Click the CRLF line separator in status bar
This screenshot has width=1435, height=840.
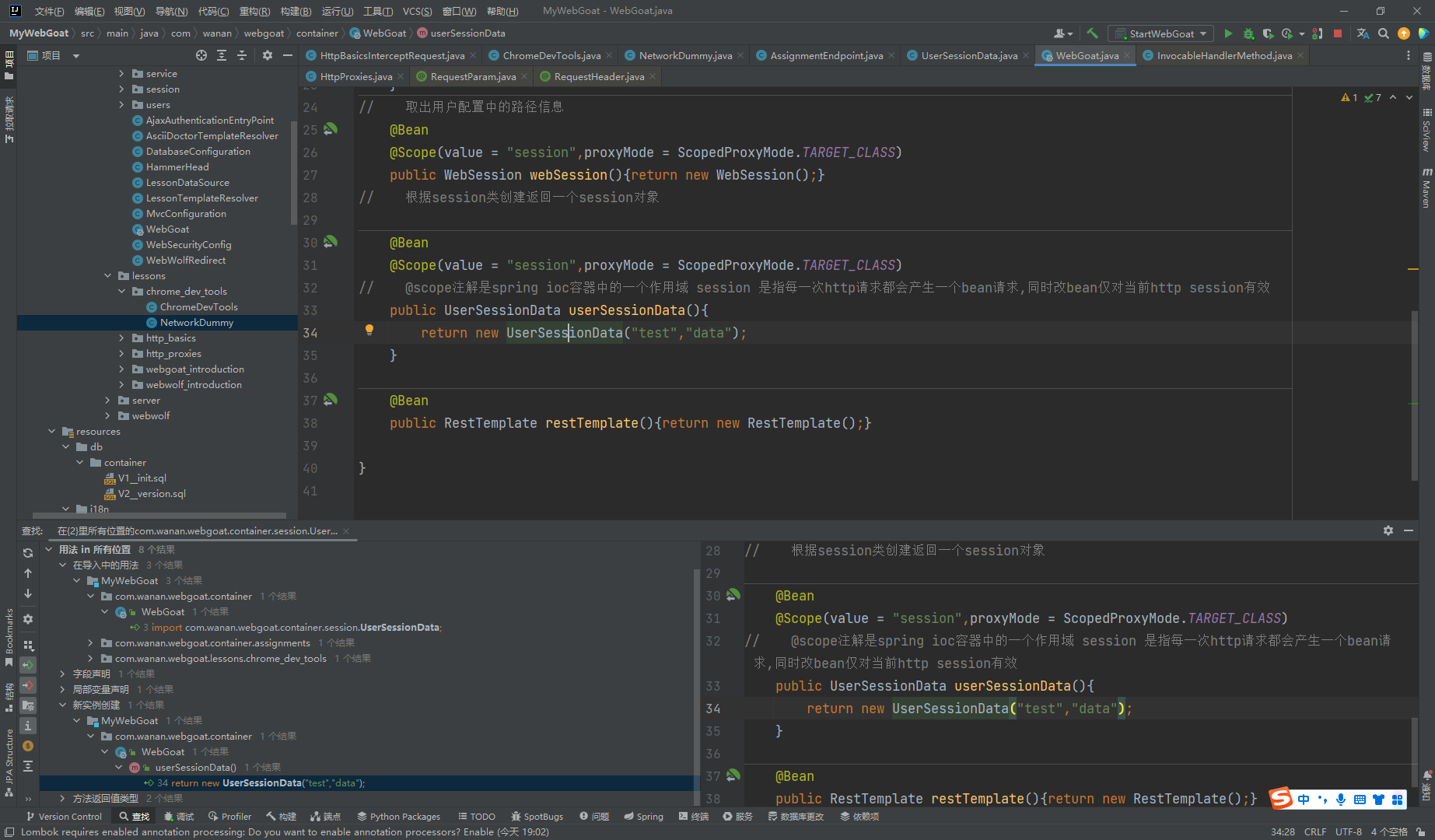[1315, 831]
